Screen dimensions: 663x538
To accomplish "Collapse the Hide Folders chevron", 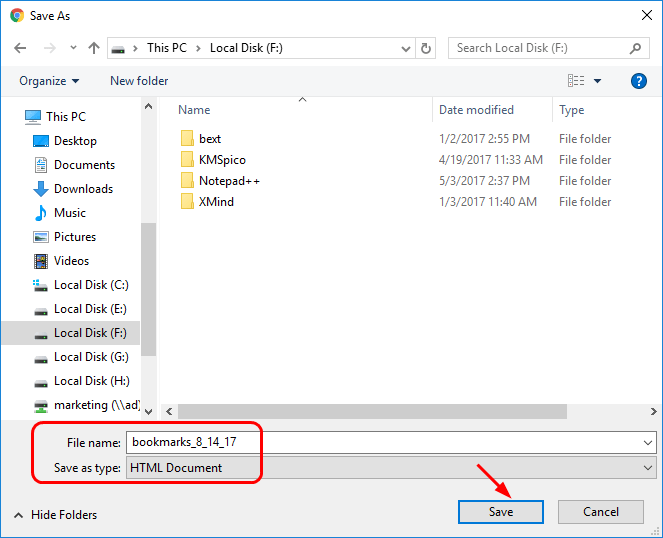I will click(17, 515).
